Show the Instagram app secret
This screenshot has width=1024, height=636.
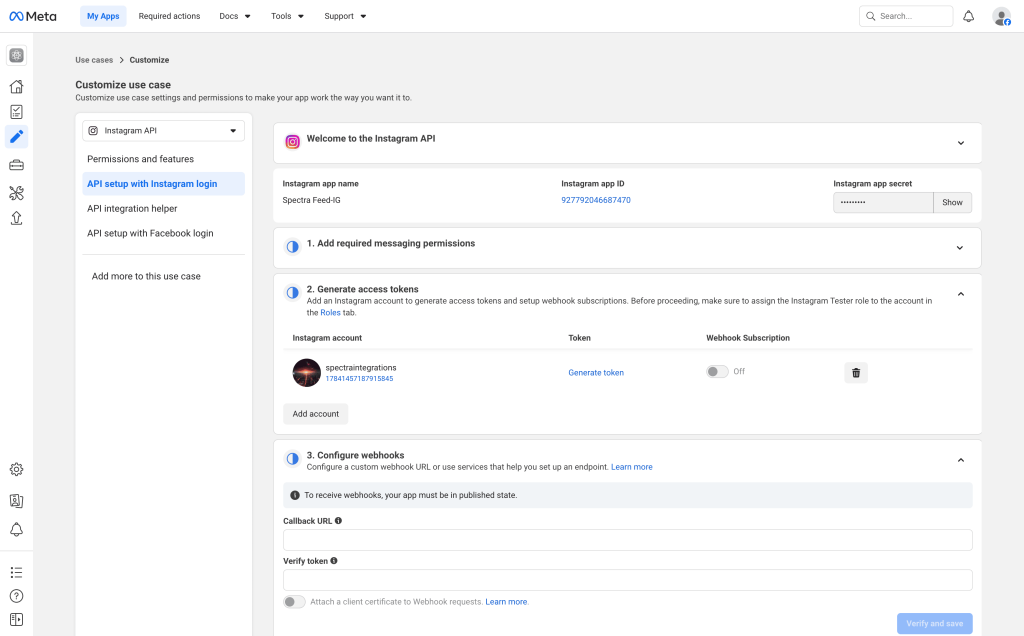tap(952, 202)
